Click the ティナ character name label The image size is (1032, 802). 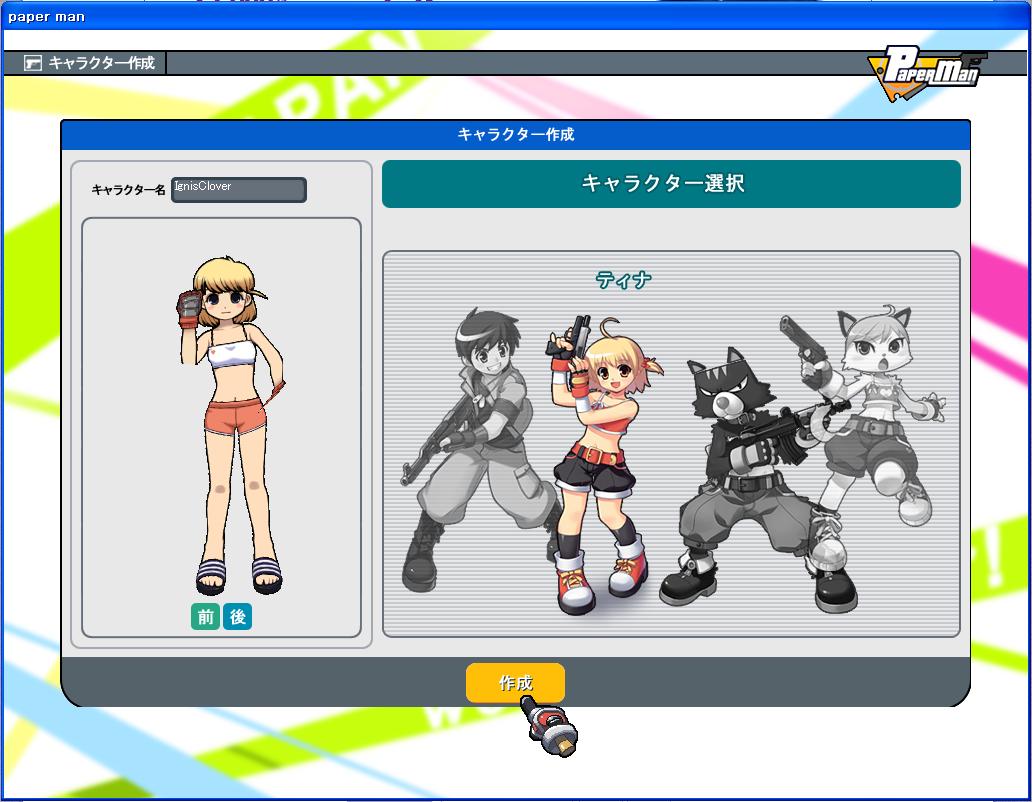[x=623, y=280]
